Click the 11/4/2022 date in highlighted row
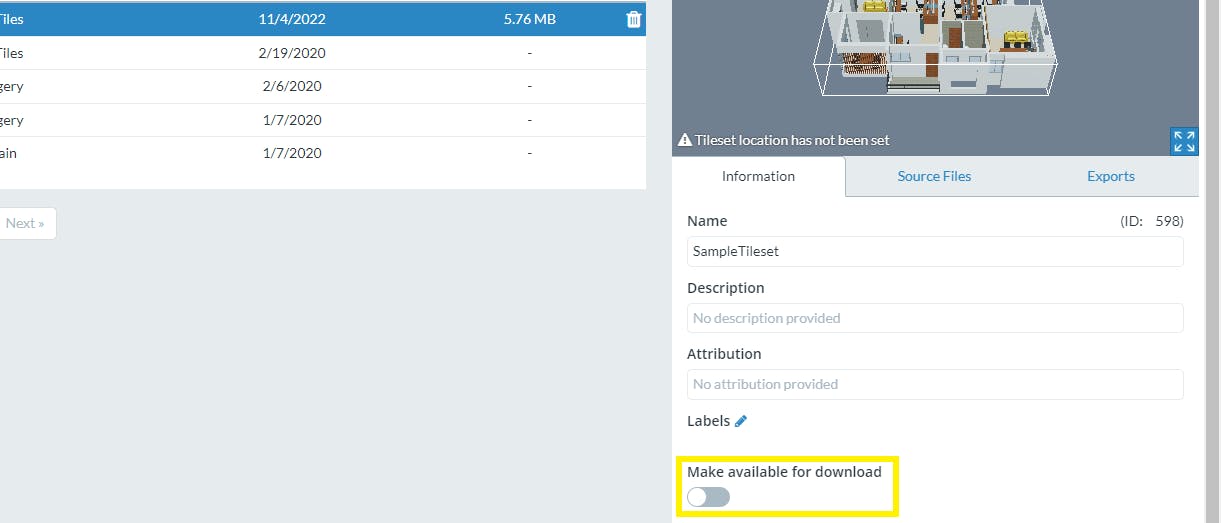This screenshot has height=523, width=1221. 292,19
